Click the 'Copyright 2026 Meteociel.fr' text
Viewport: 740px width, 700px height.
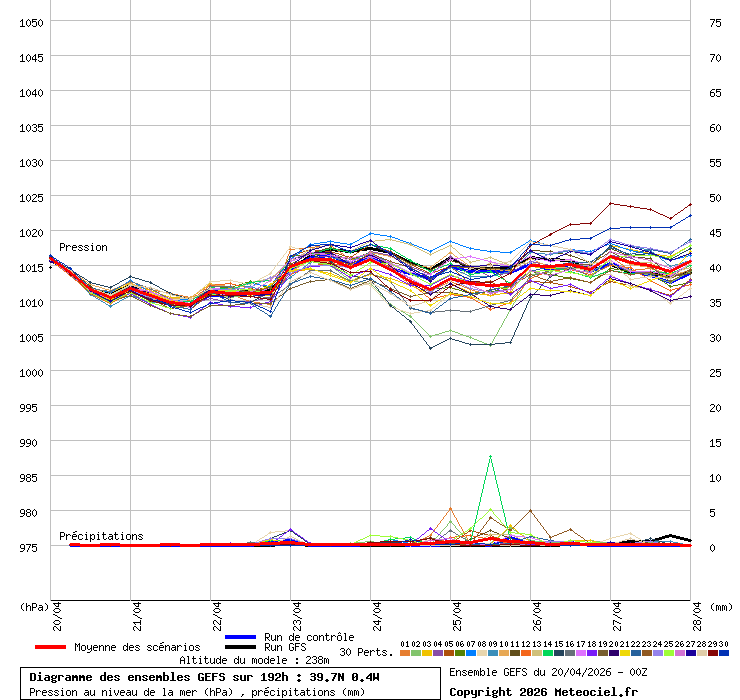point(543,691)
